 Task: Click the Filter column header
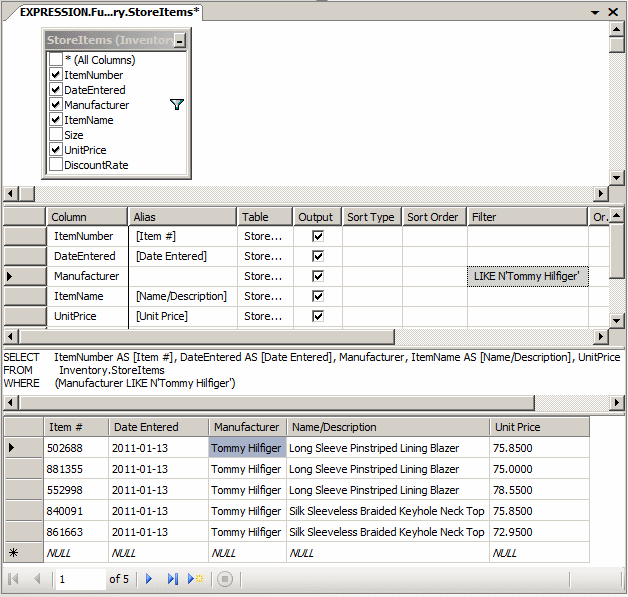[x=527, y=217]
